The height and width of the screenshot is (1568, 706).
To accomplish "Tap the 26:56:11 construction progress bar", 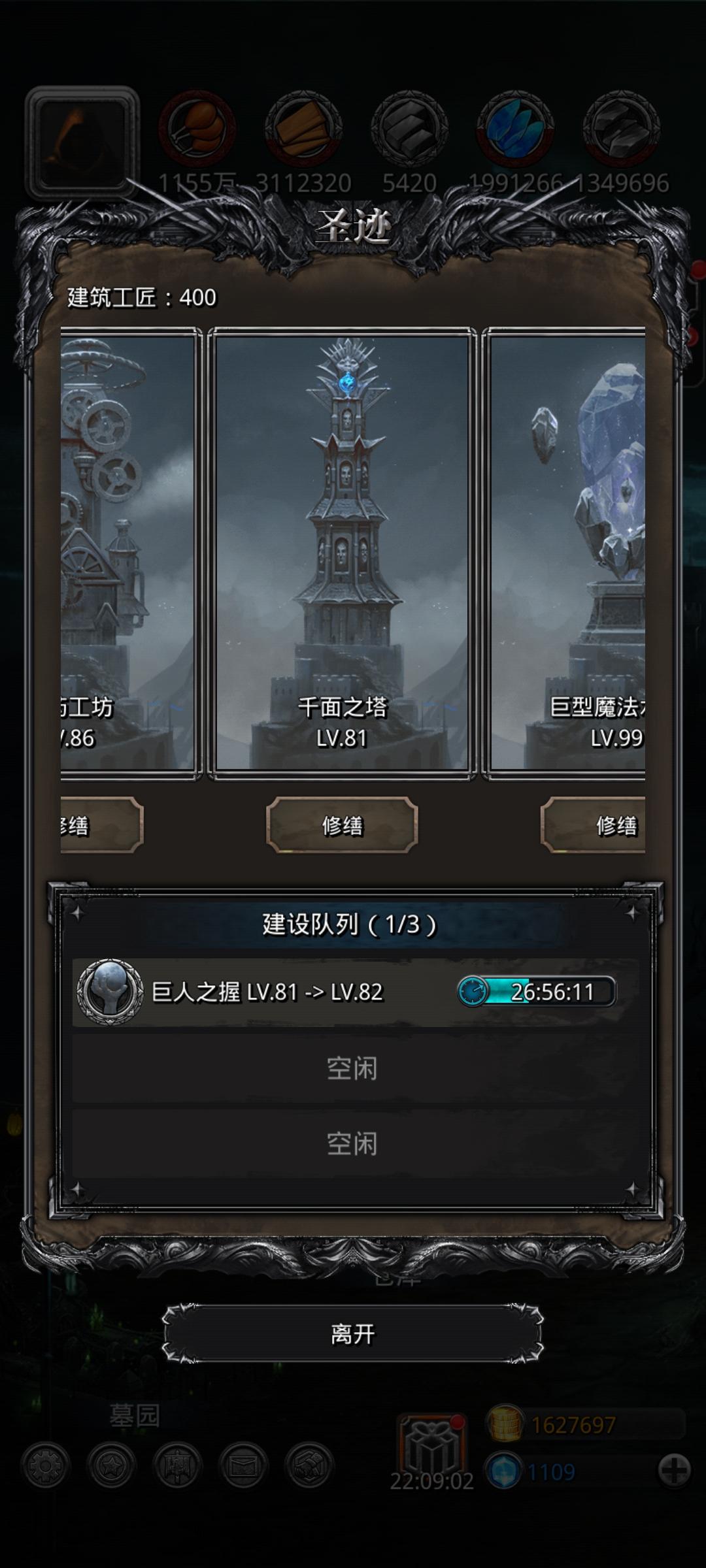I will [x=537, y=992].
